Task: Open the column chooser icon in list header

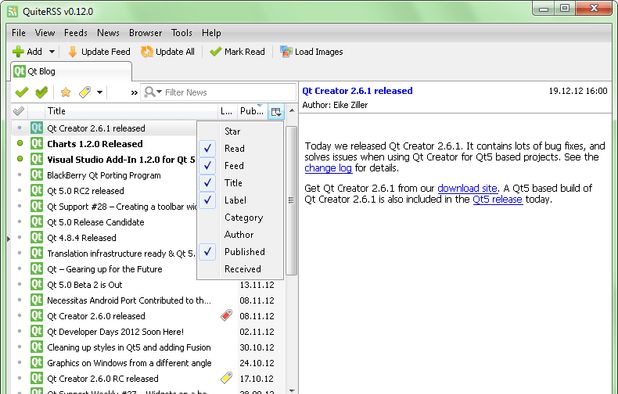Action: (276, 112)
